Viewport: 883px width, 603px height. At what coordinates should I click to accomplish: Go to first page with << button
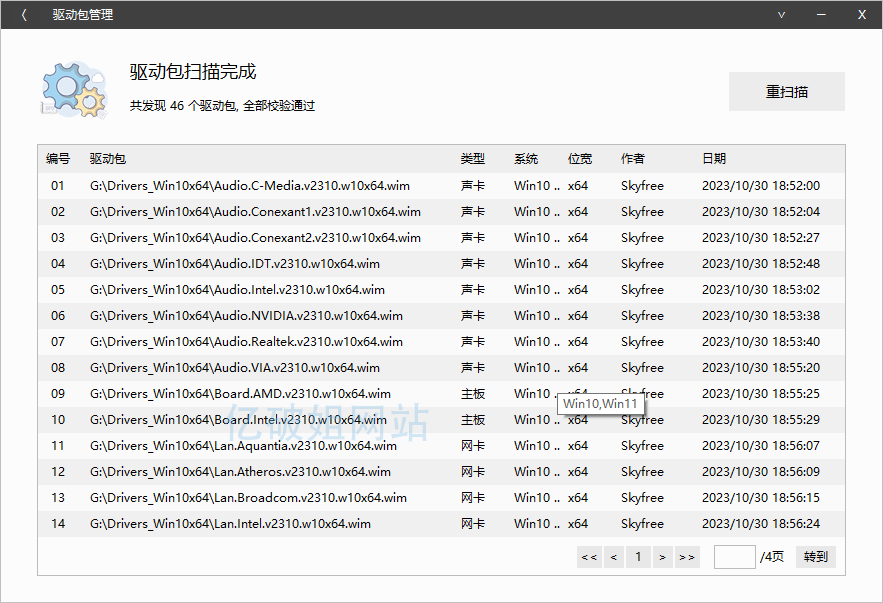pyautogui.click(x=589, y=557)
